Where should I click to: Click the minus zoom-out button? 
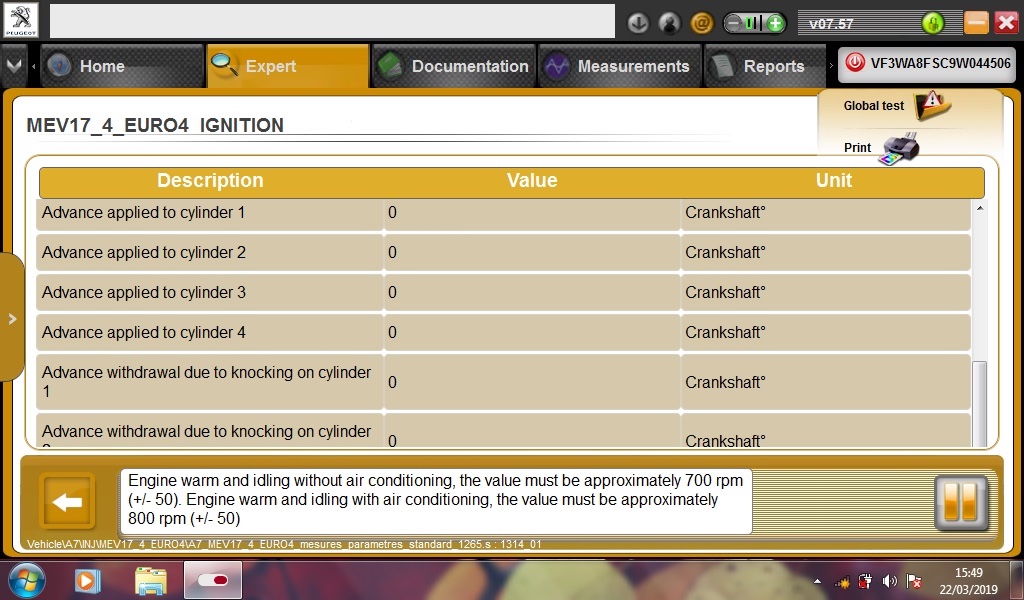point(734,24)
